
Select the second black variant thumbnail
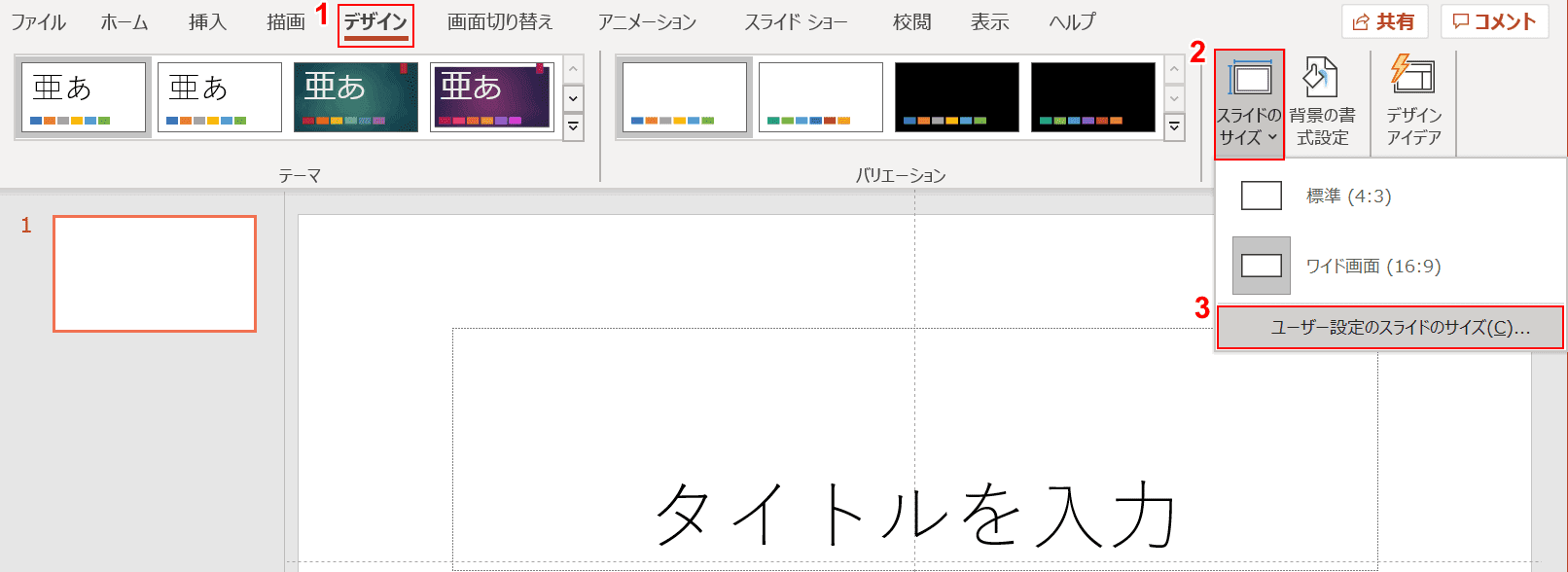click(x=1093, y=97)
